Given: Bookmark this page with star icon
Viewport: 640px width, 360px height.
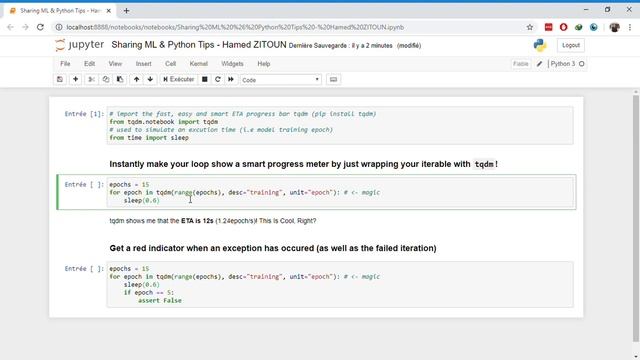Looking at the screenshot, I should [x=530, y=27].
